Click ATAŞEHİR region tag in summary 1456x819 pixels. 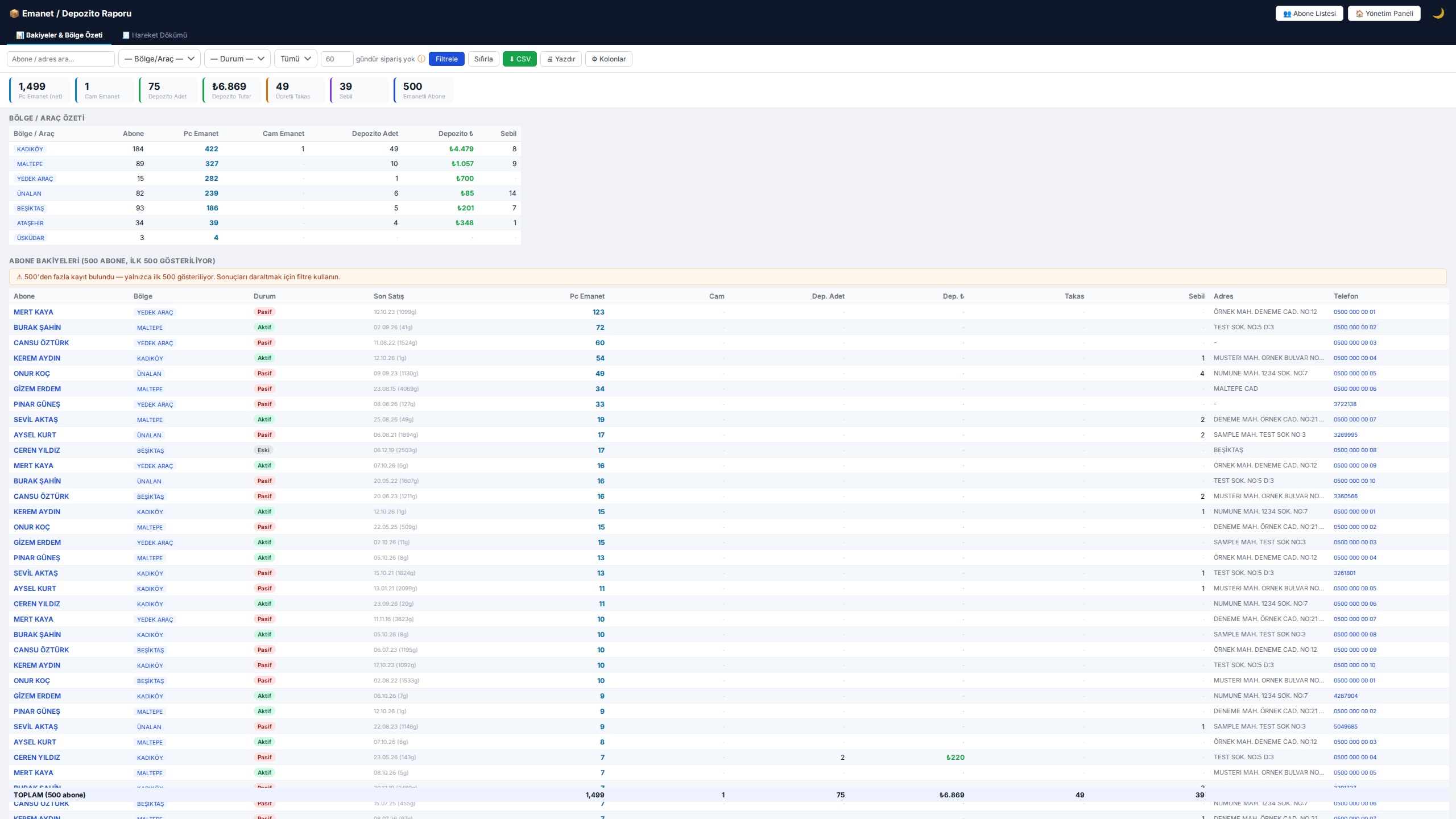(x=30, y=223)
